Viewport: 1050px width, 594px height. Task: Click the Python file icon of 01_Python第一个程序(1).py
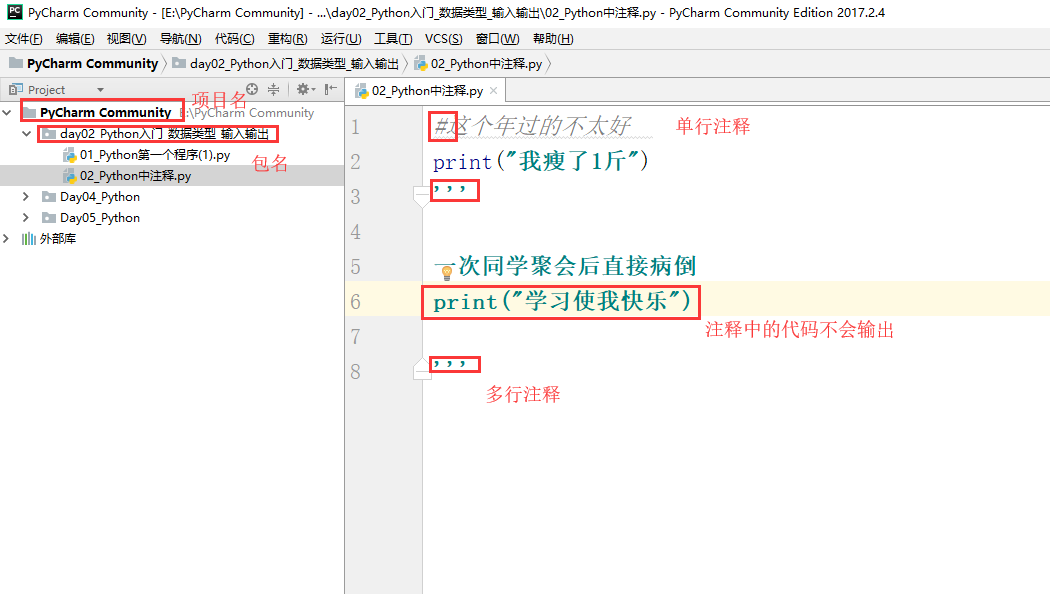[69, 155]
